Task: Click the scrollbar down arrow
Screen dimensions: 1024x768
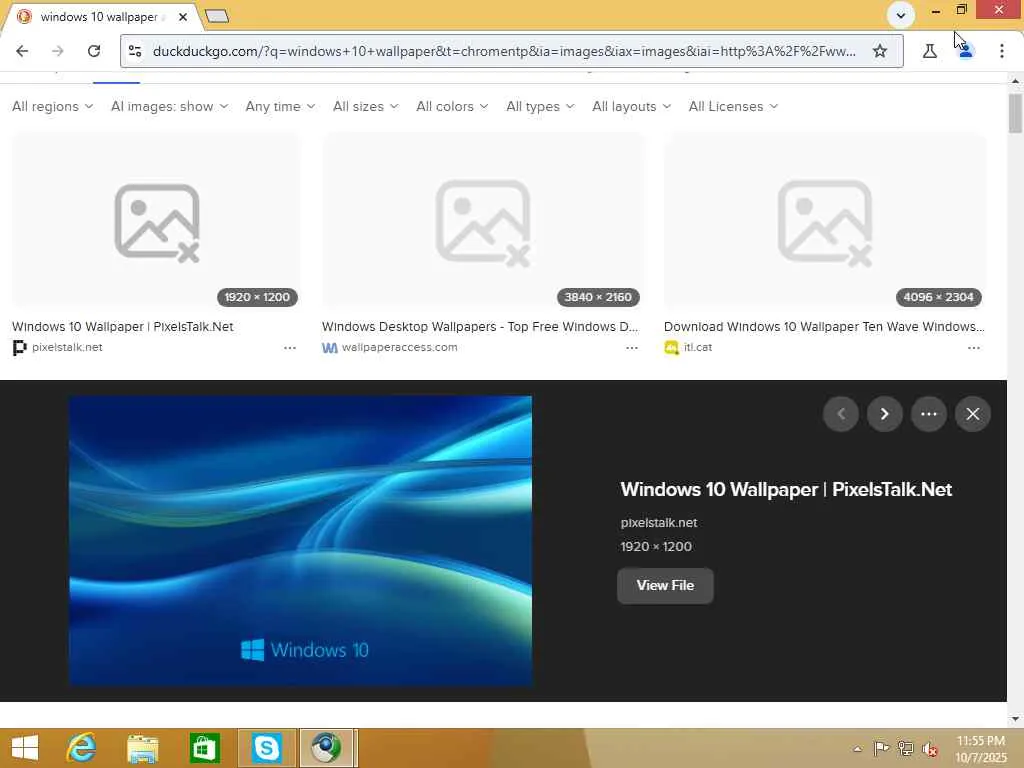Action: (1015, 719)
